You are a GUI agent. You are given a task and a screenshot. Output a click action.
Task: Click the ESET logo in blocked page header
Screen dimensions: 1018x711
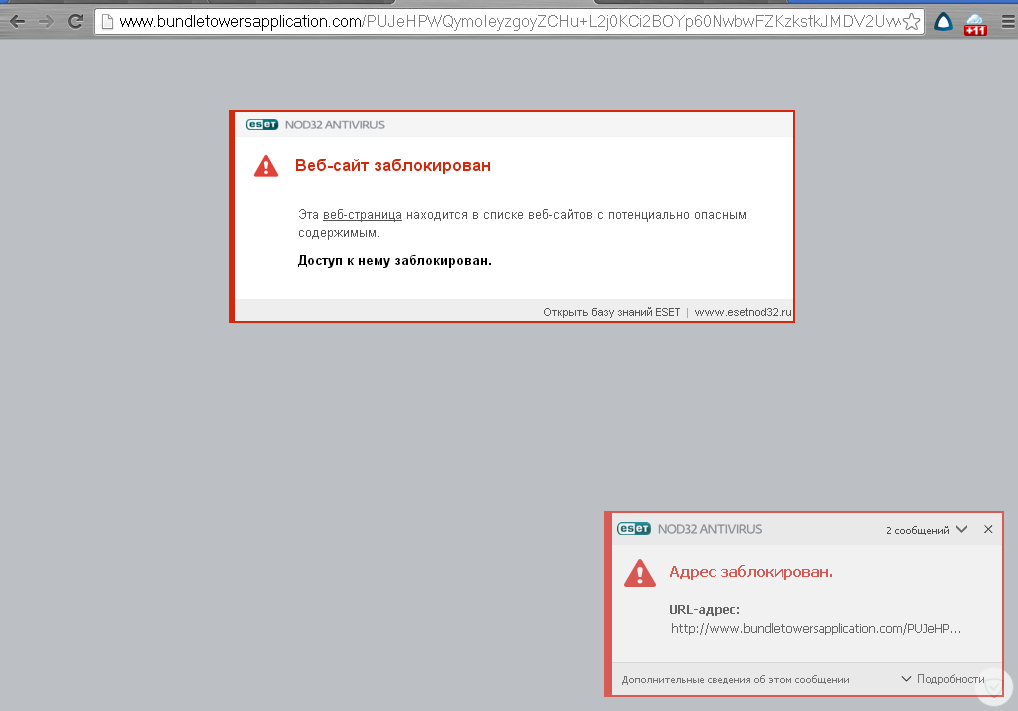pos(262,125)
